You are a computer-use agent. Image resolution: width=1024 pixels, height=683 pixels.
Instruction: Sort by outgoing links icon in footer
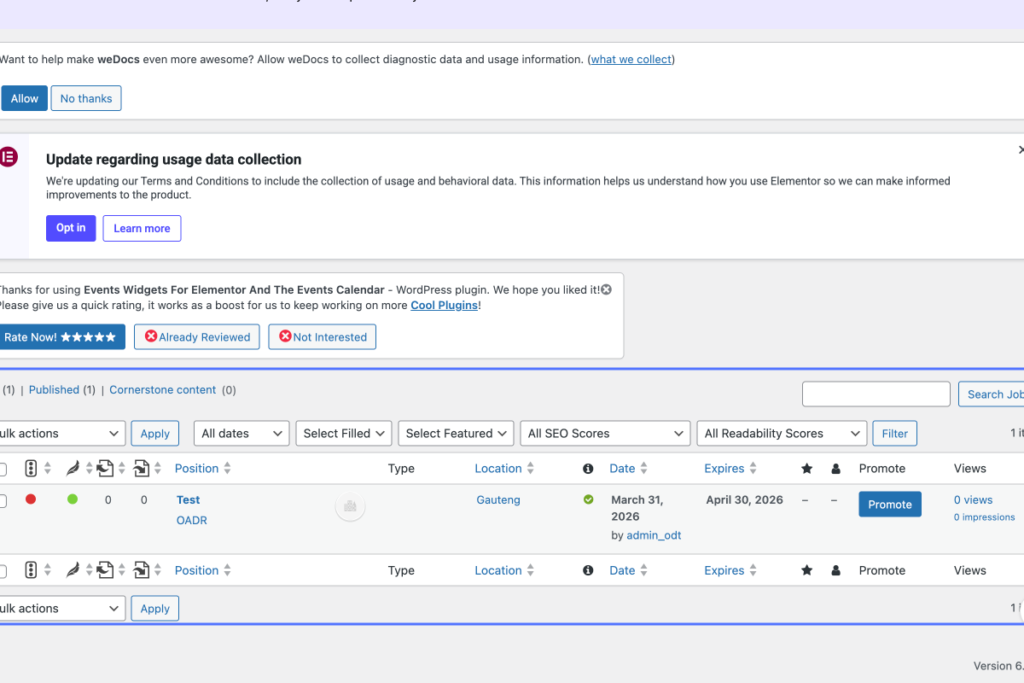coord(104,570)
